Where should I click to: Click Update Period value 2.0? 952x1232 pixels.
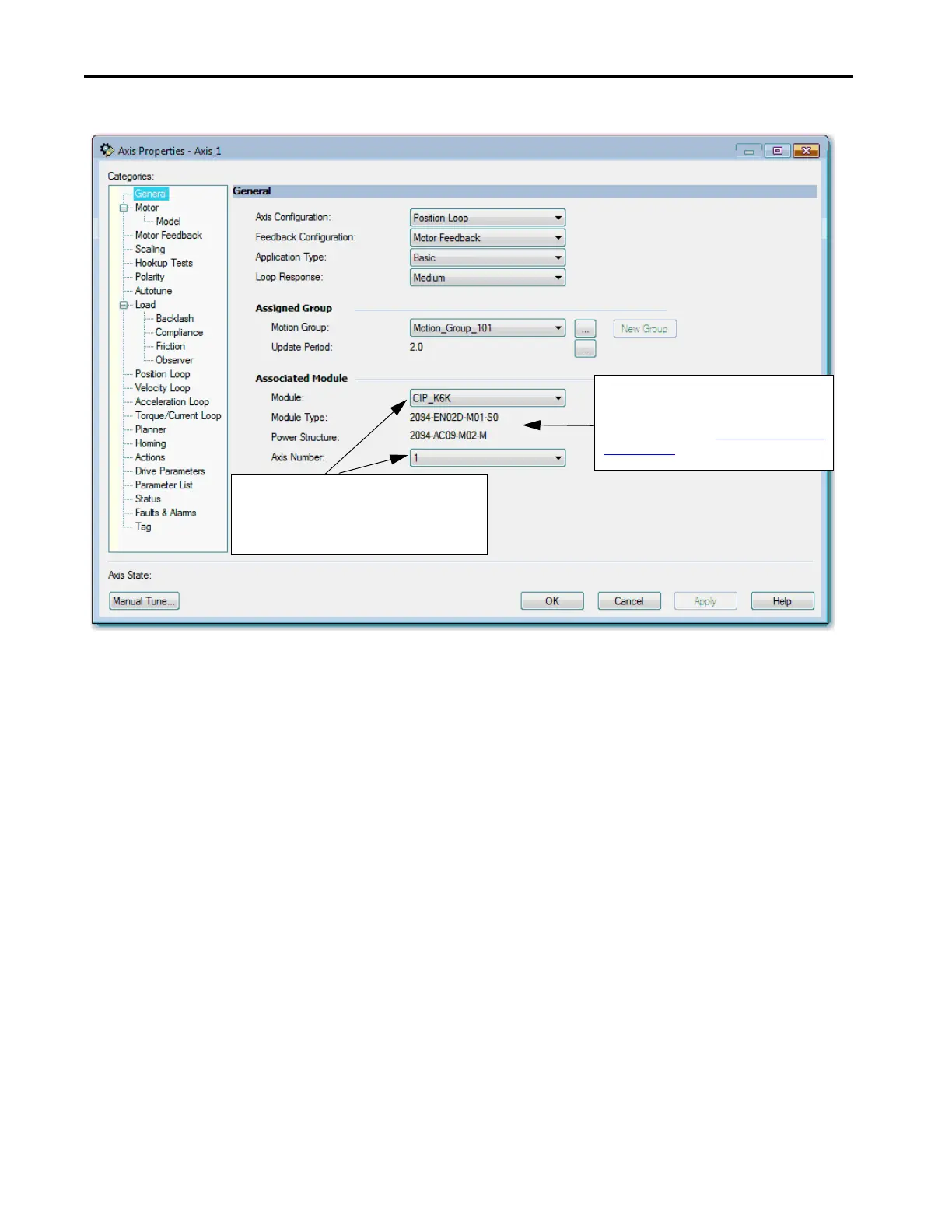pyautogui.click(x=416, y=348)
